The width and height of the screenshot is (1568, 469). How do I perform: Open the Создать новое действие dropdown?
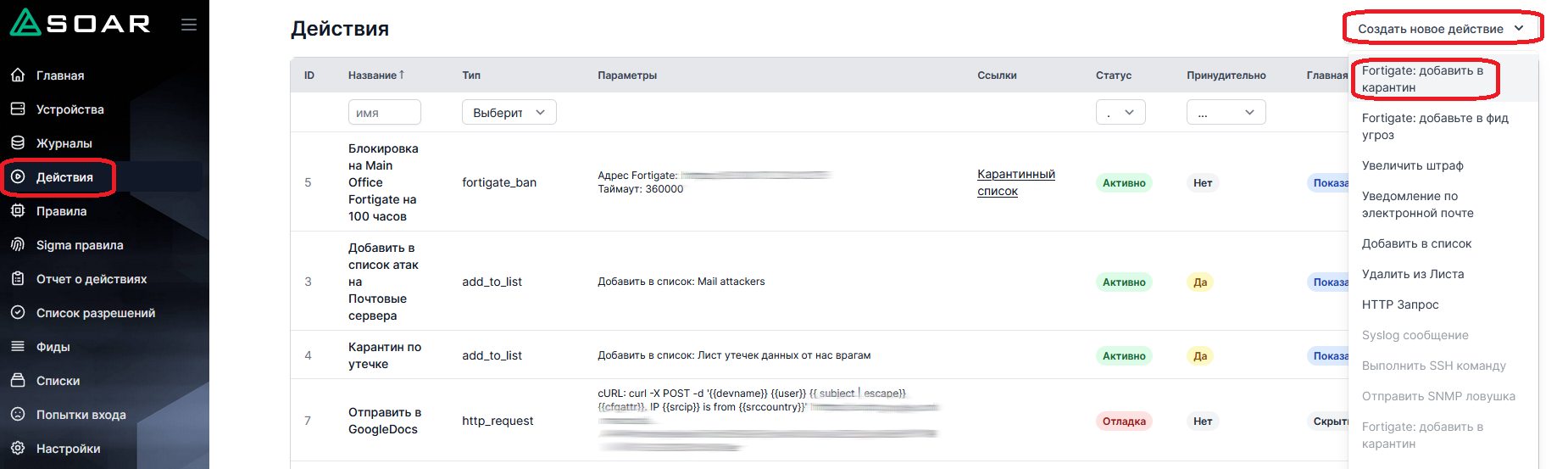pos(1441,29)
